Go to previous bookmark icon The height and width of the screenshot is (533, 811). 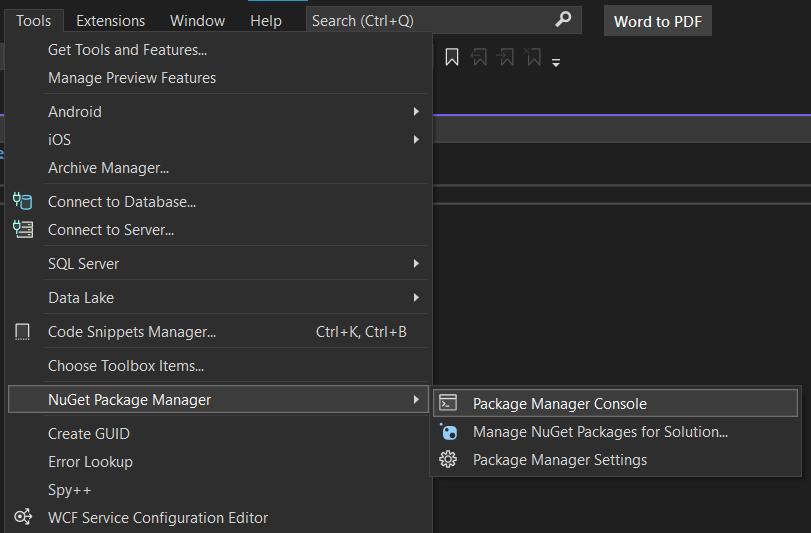click(x=479, y=57)
